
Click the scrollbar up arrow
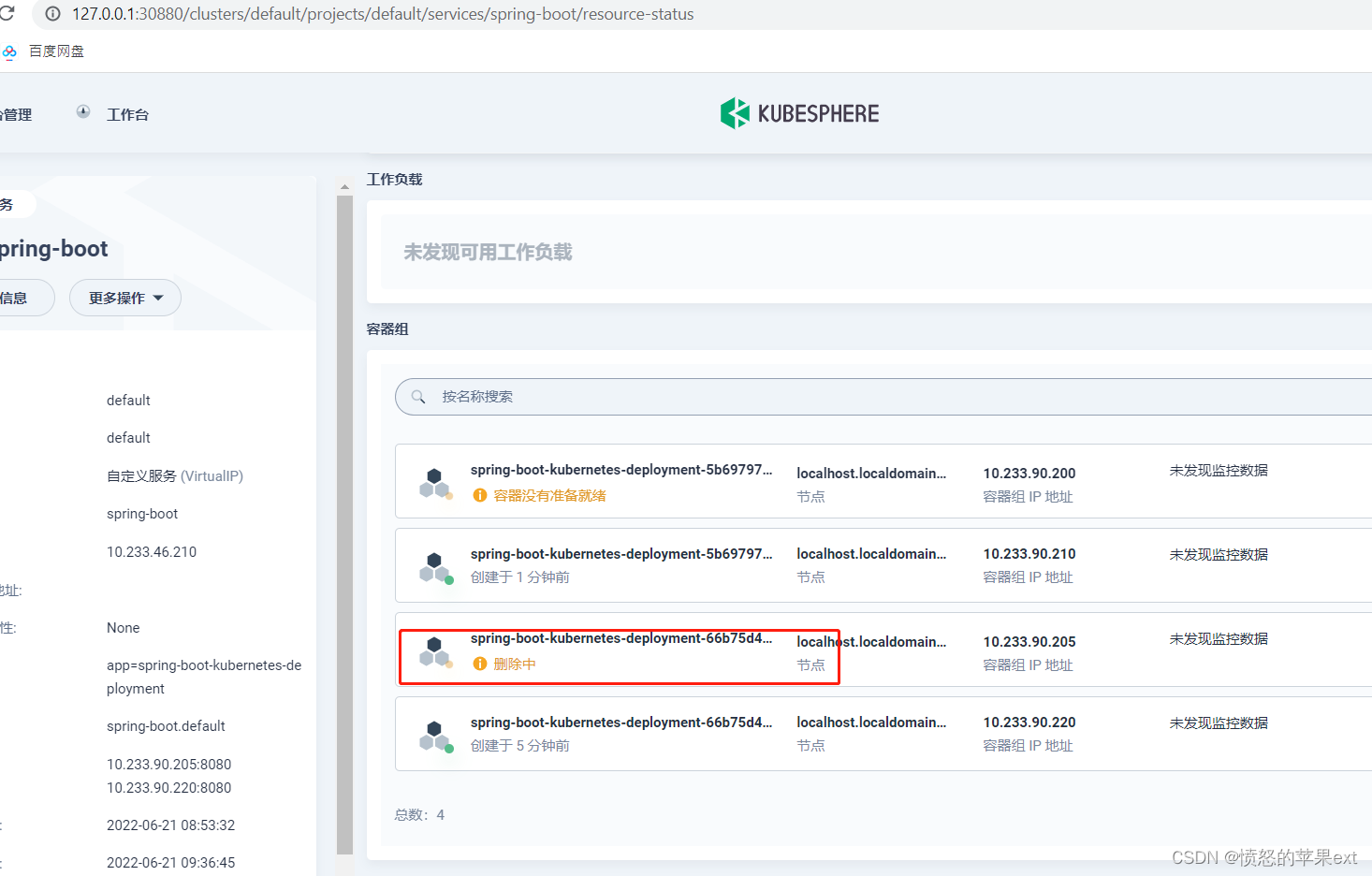click(x=344, y=186)
